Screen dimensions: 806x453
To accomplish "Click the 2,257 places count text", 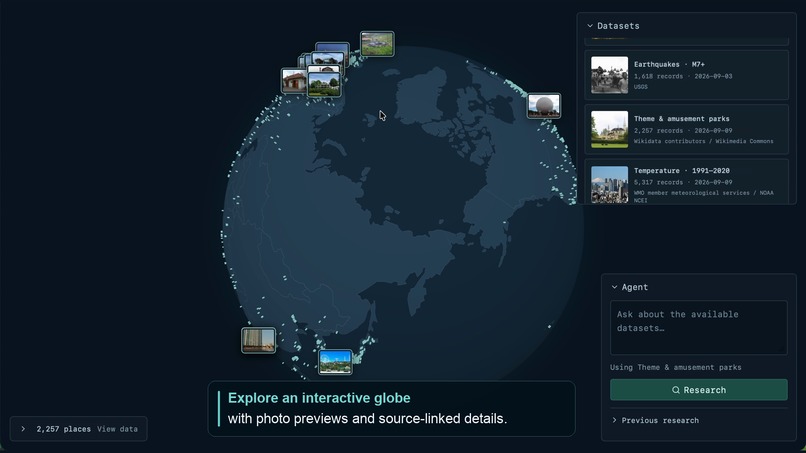I will (x=63, y=429).
